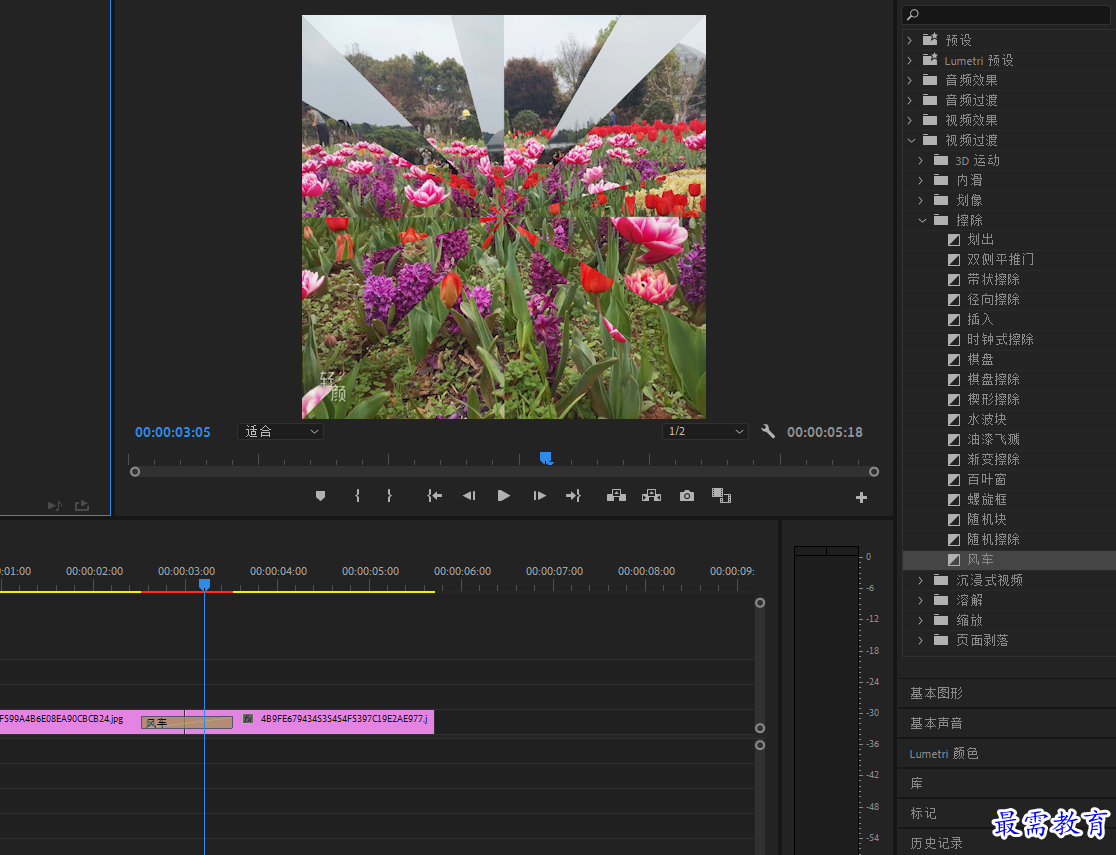Open the 历史记录 panel tab

tap(936, 843)
